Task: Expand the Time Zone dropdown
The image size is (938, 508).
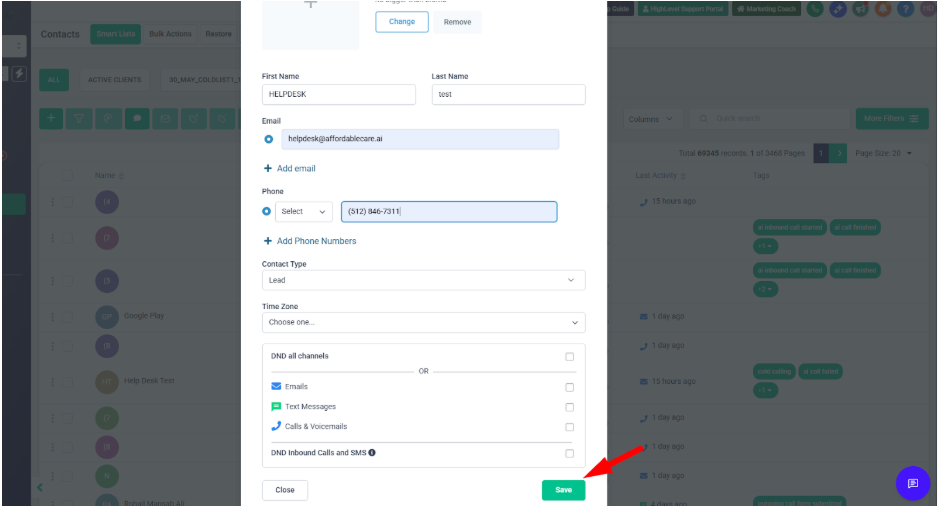Action: pyautogui.click(x=423, y=323)
